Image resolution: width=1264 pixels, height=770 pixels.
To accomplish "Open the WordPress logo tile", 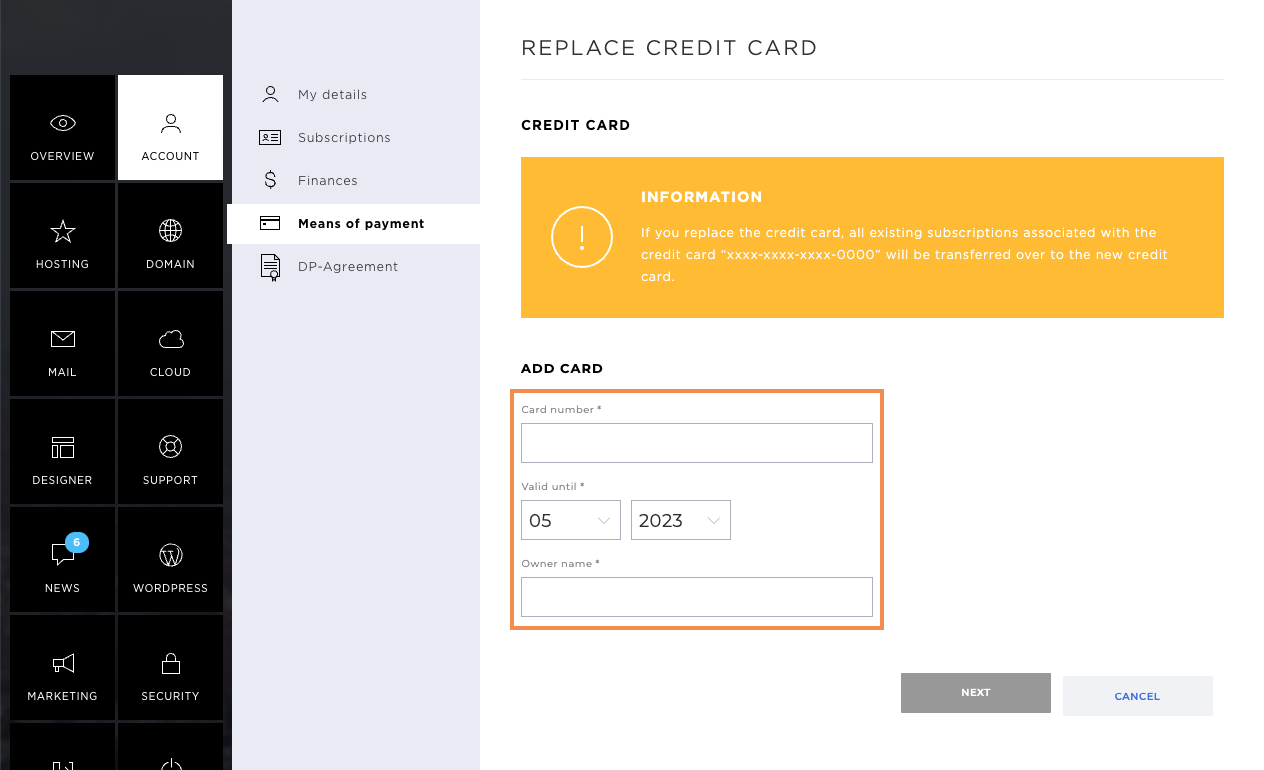I will [x=170, y=560].
